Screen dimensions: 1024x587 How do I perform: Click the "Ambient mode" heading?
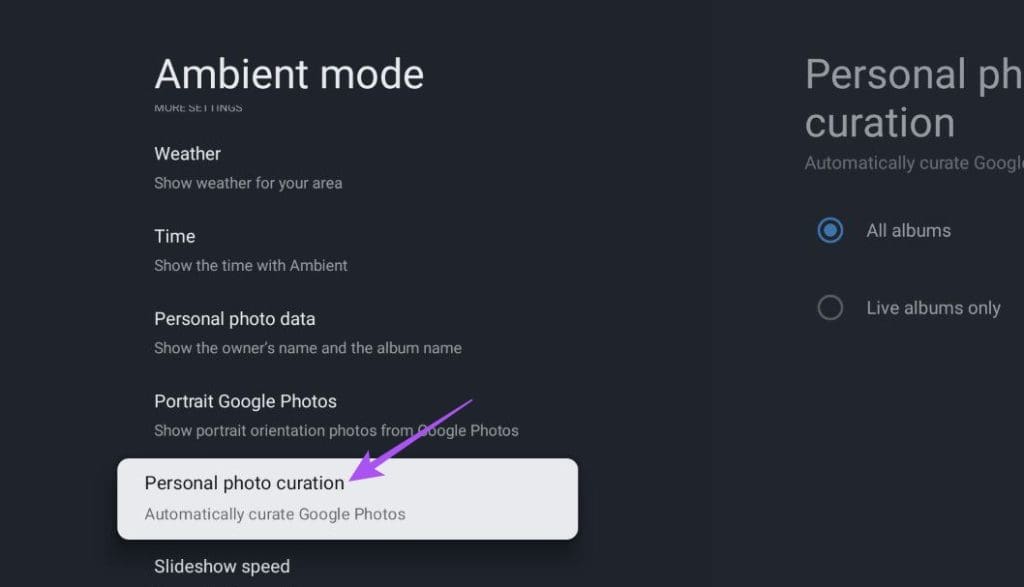coord(288,74)
